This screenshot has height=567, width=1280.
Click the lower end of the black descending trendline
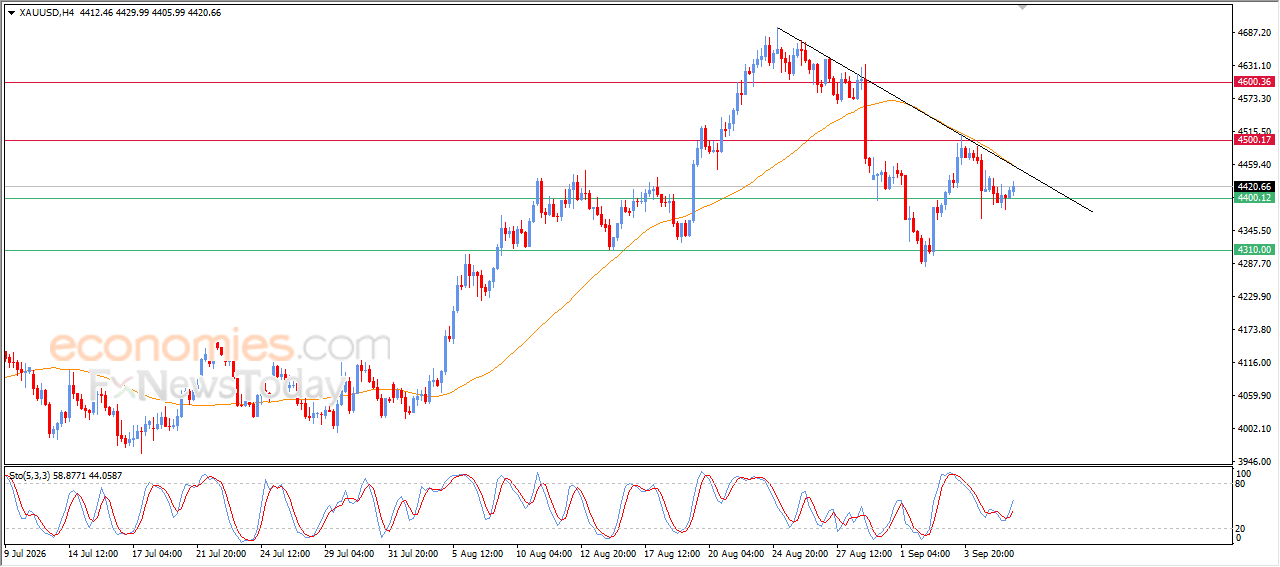(x=1091, y=211)
